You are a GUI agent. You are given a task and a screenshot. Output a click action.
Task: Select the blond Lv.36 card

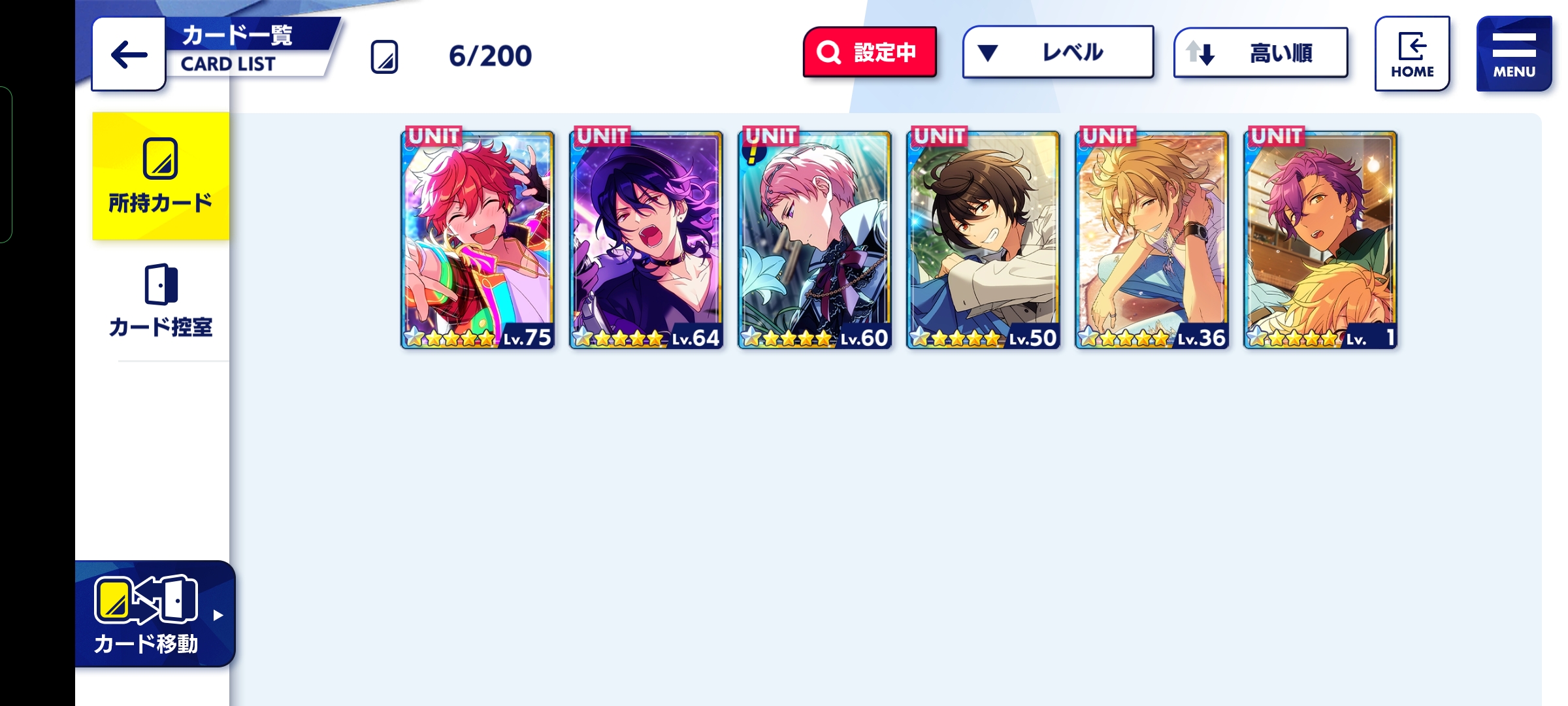pos(1152,239)
